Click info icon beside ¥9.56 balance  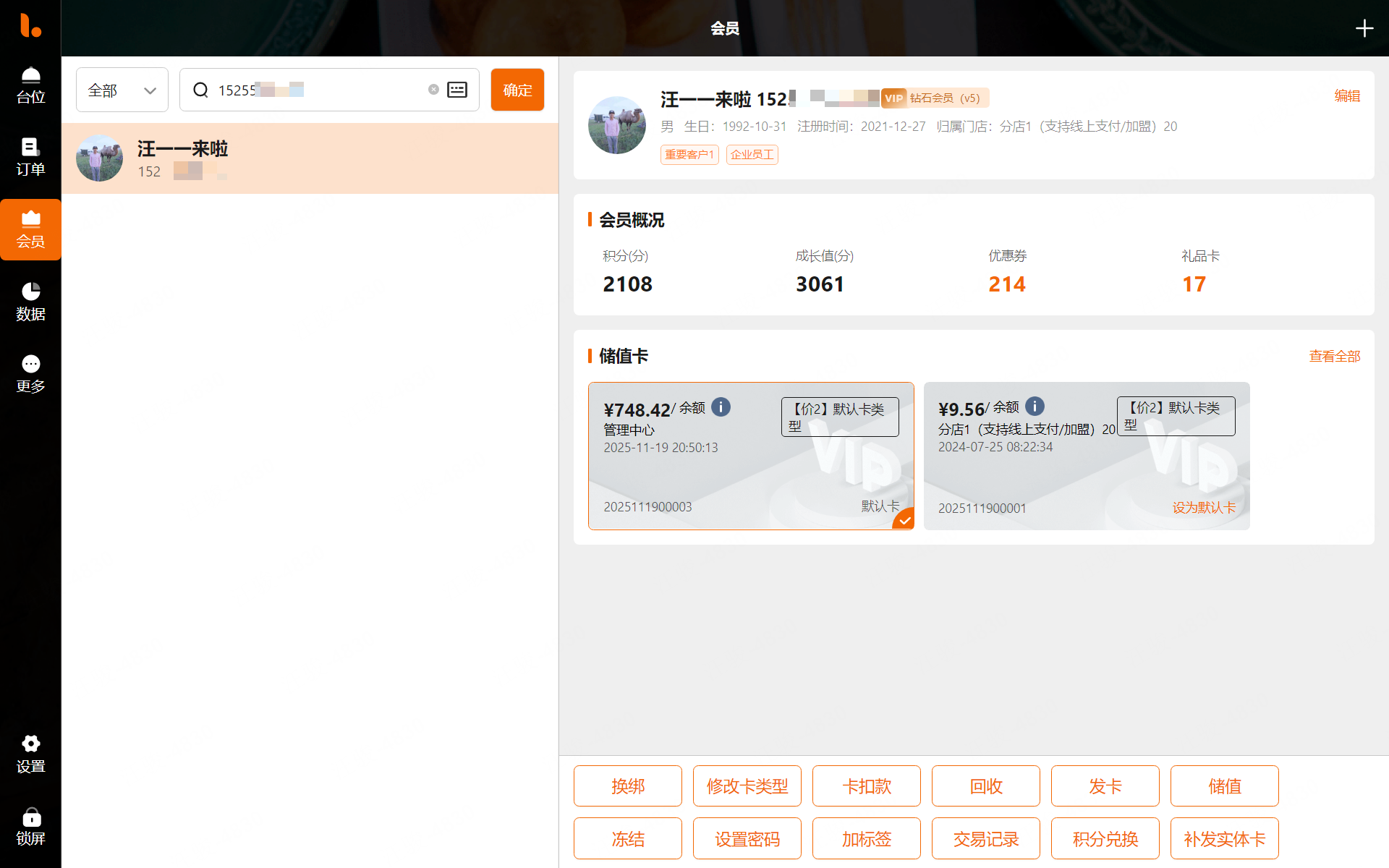pos(1035,407)
